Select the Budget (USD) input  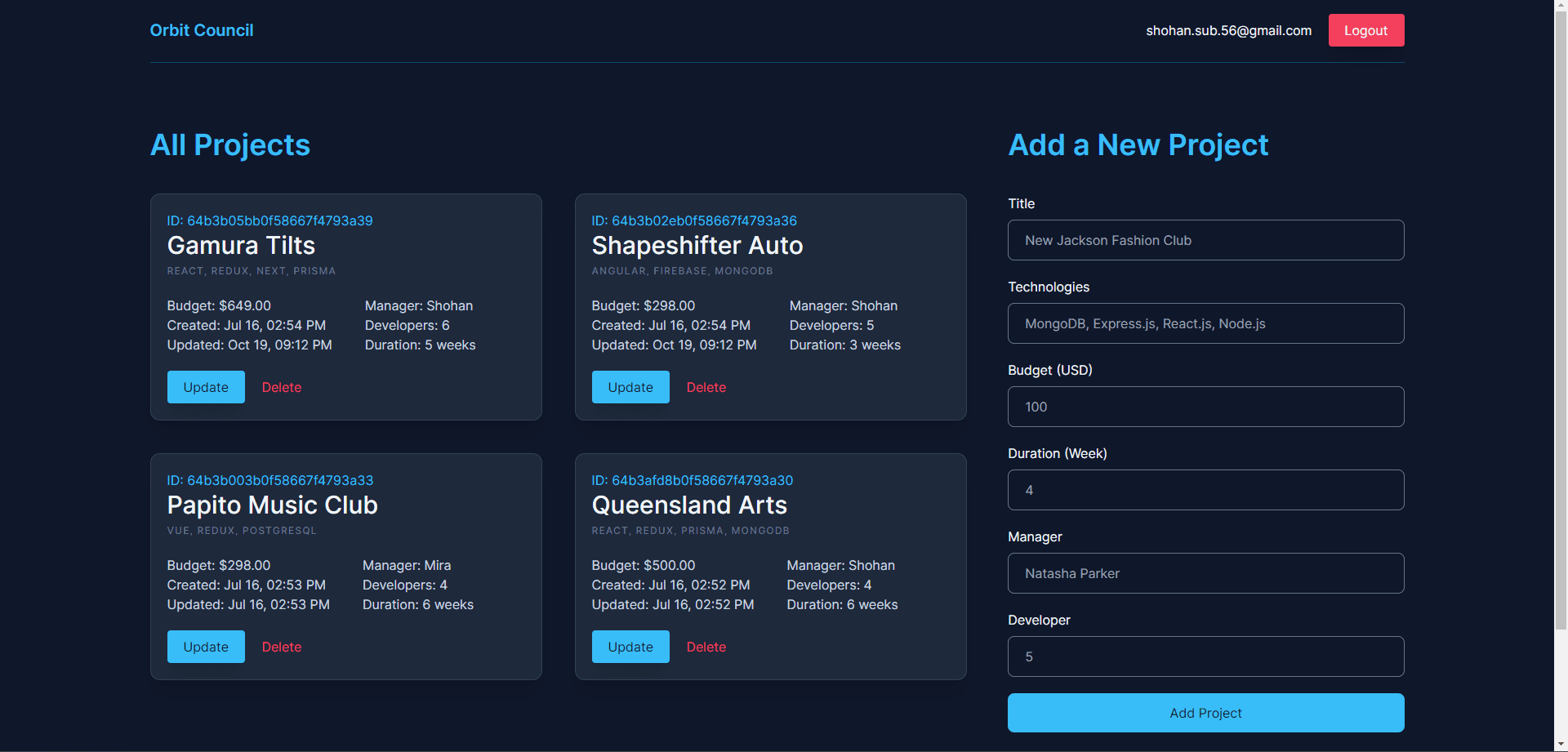[1205, 407]
